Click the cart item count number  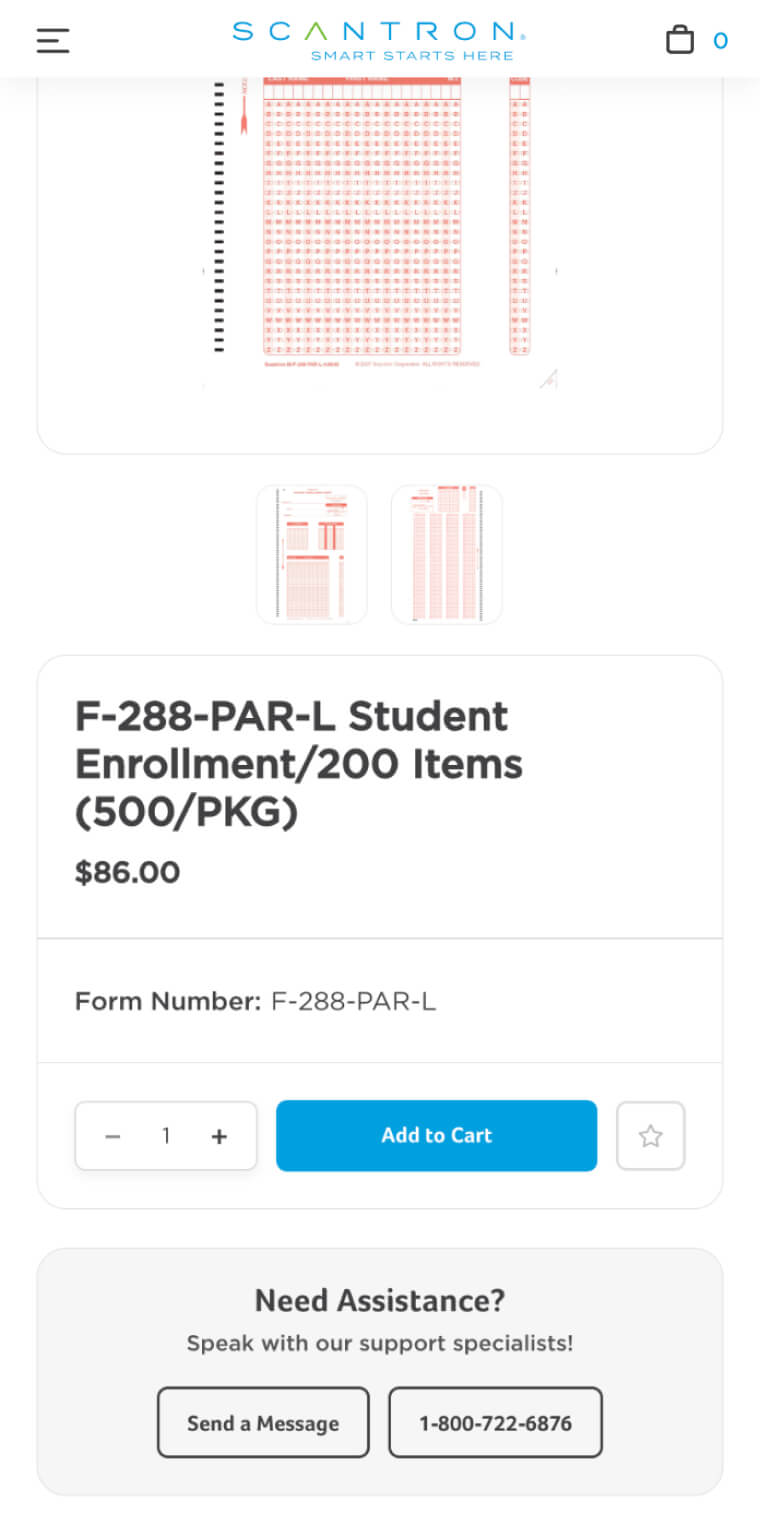720,41
